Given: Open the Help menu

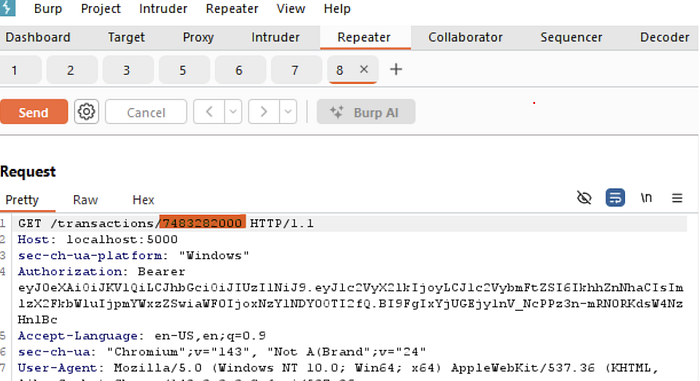Looking at the screenshot, I should pos(337,8).
